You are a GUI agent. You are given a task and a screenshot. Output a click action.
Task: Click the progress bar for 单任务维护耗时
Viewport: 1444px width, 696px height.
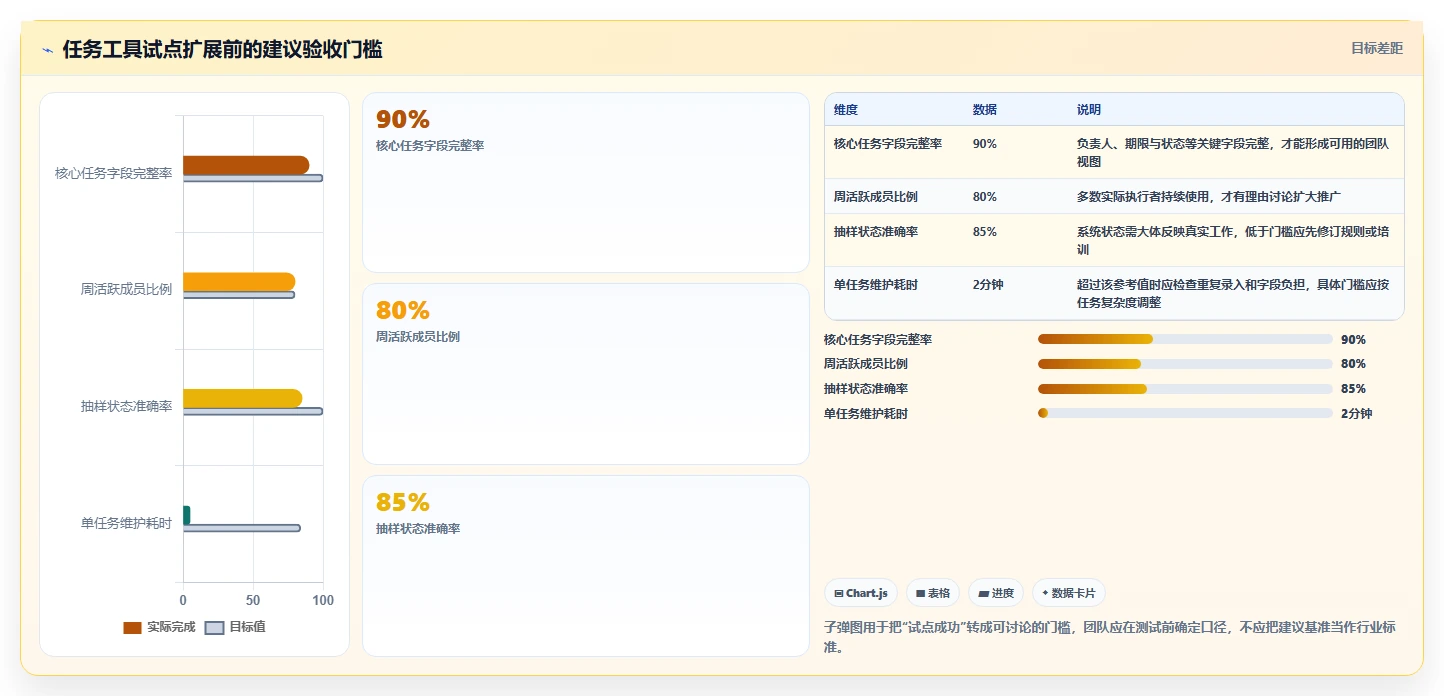(x=1185, y=413)
